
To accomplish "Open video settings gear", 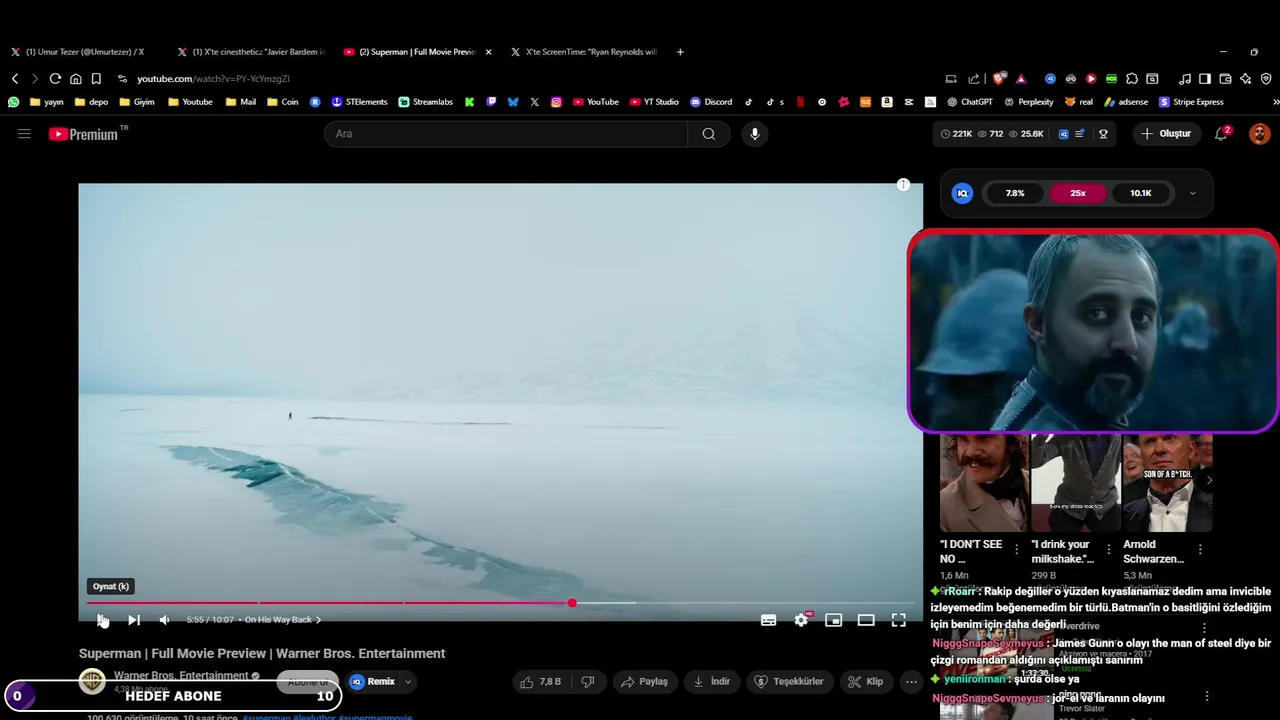I will pos(801,620).
